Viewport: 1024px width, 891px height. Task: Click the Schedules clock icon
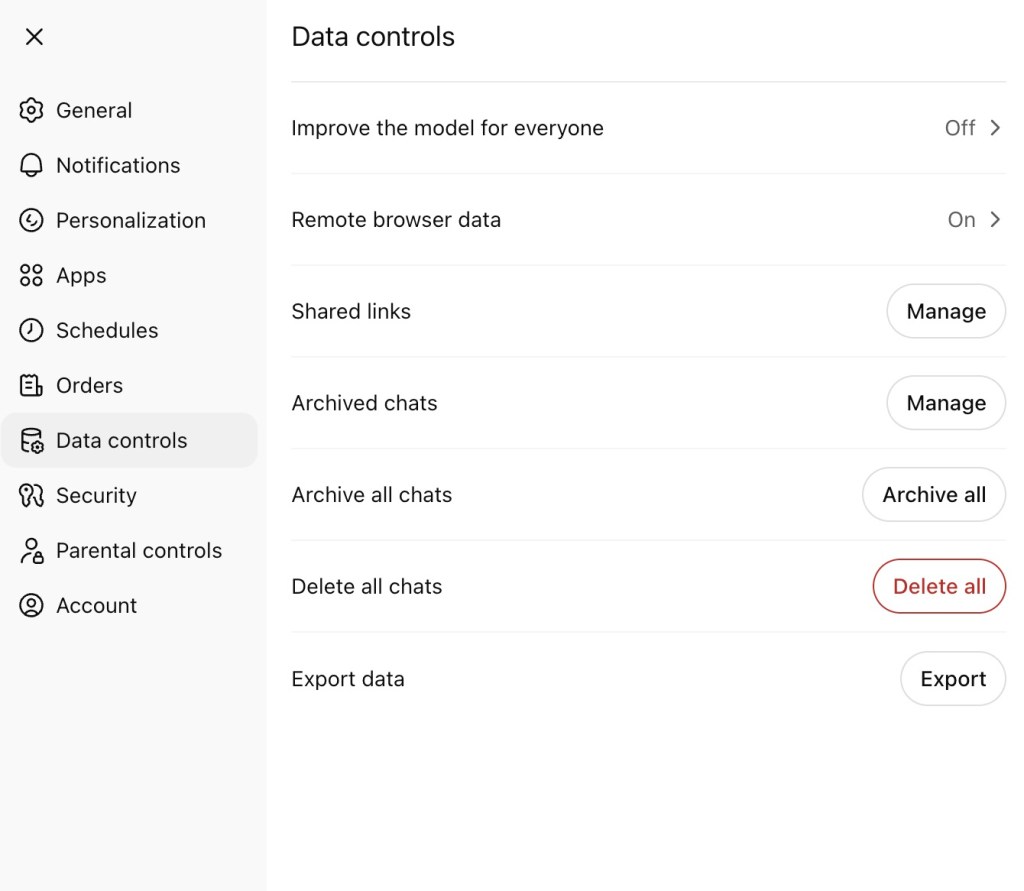[32, 330]
